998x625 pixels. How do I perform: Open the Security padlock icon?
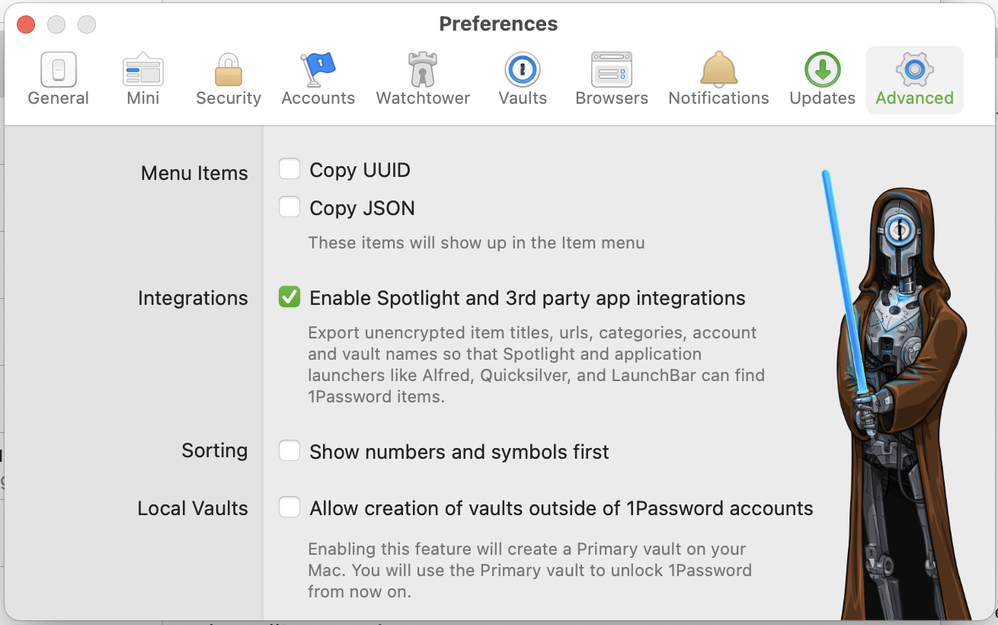228,70
